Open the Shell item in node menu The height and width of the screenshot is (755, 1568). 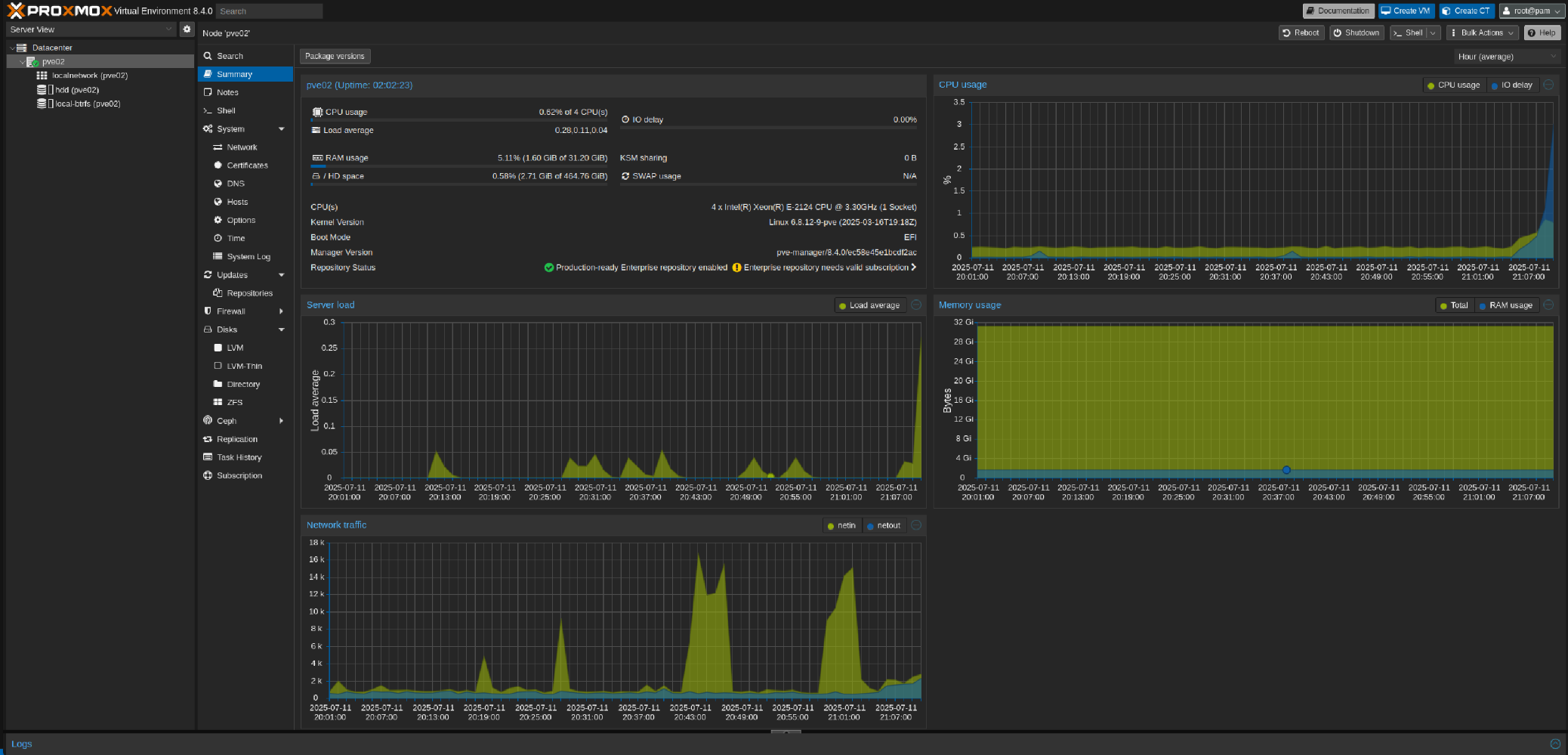(x=245, y=110)
